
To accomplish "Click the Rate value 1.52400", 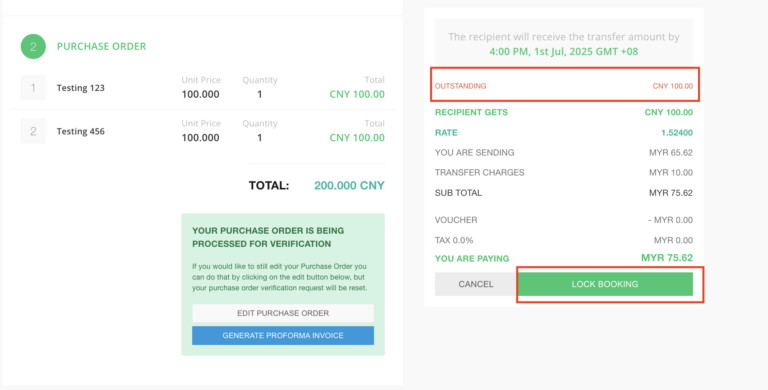I will tap(677, 132).
